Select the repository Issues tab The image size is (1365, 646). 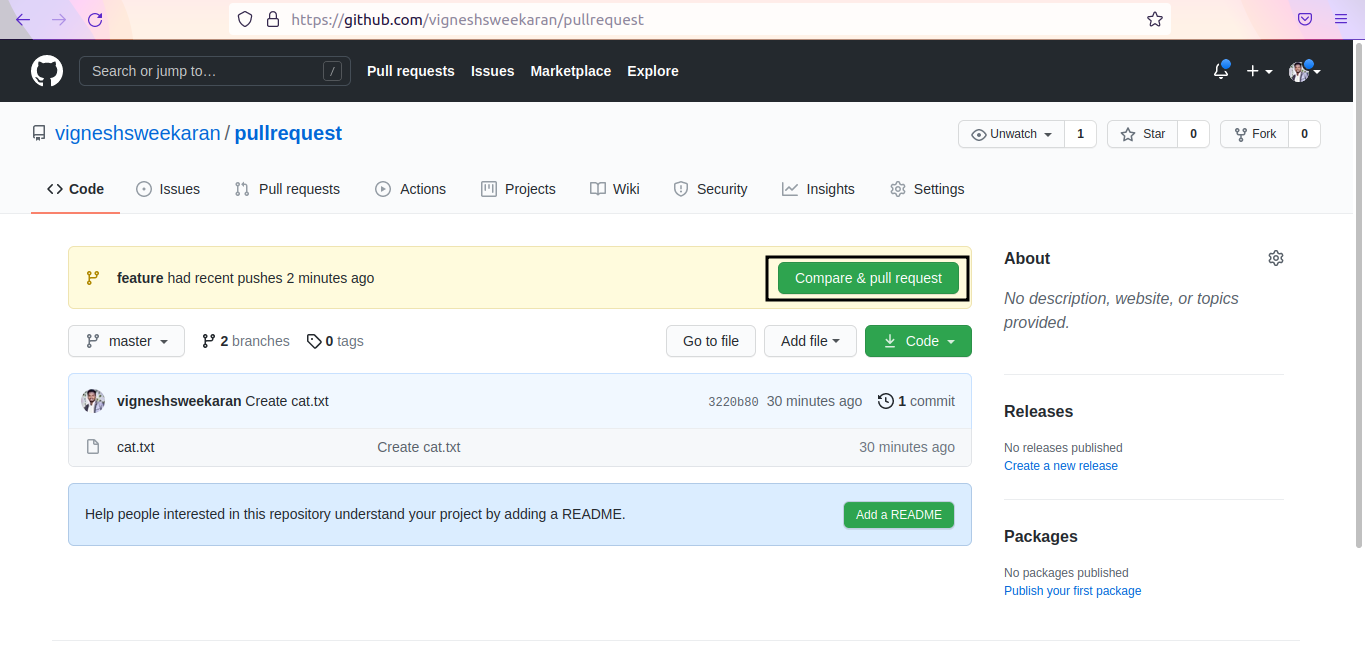pyautogui.click(x=168, y=189)
